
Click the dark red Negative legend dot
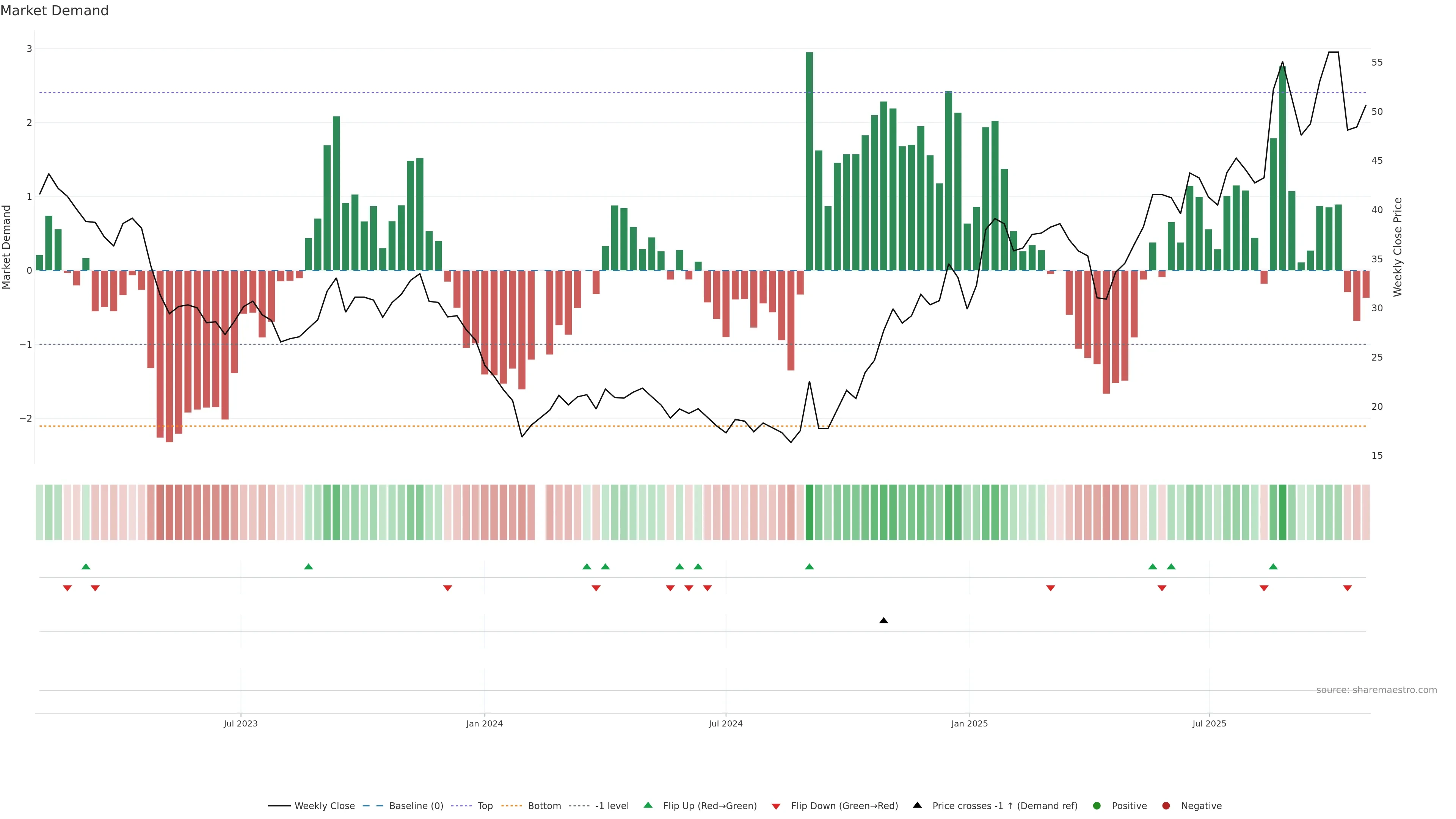point(1166,806)
